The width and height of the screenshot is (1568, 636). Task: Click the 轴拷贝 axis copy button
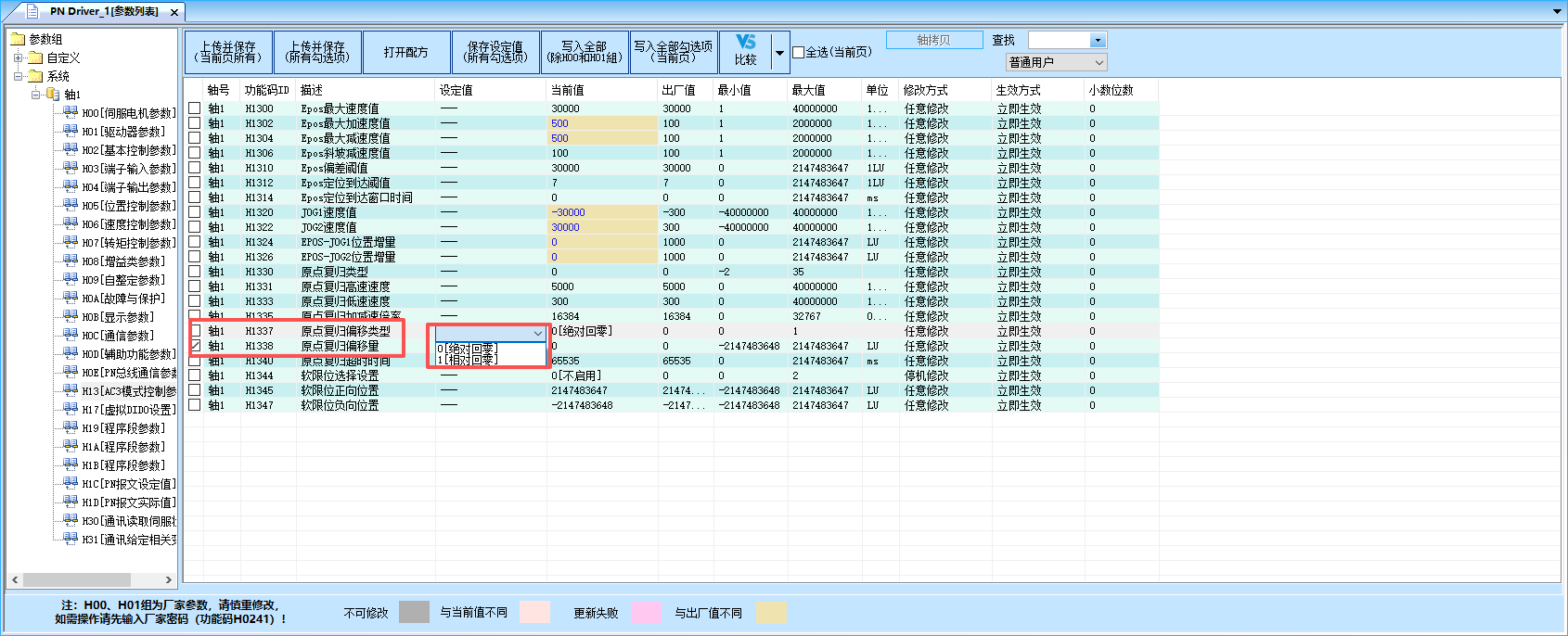click(934, 40)
